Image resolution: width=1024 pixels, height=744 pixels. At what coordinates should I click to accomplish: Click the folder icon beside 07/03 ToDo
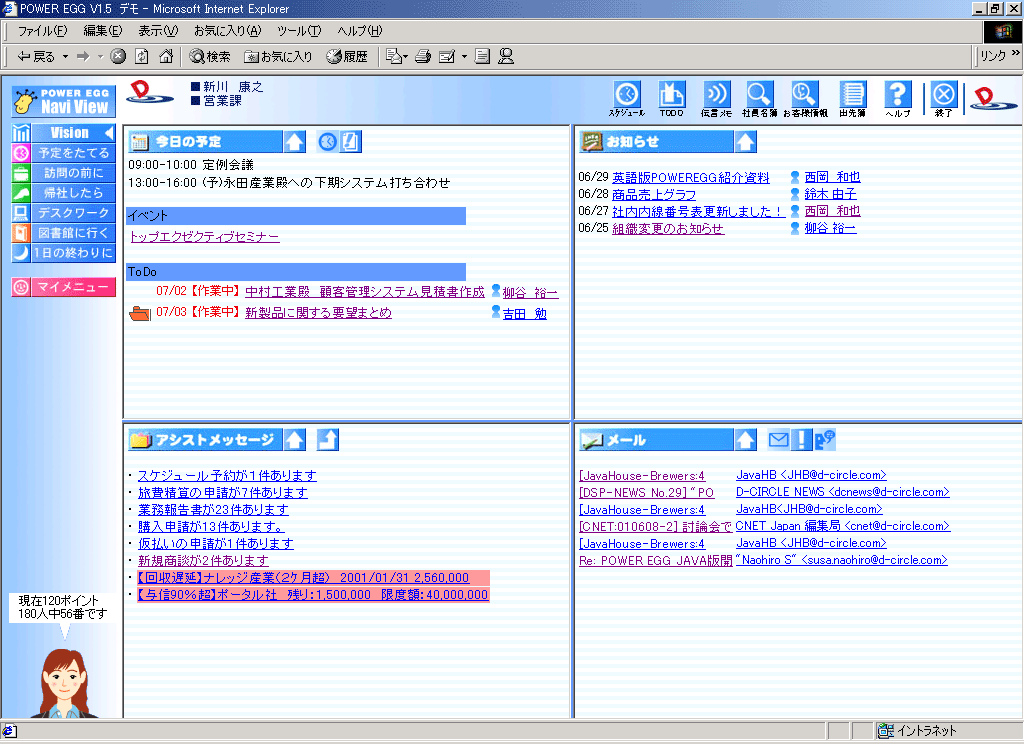coord(140,314)
